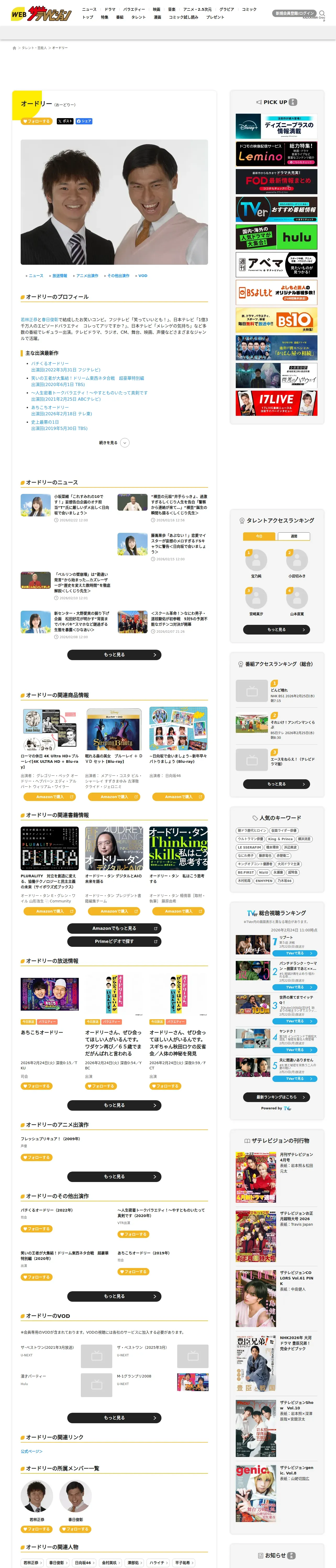This screenshot has width=336, height=1568.
Task: Click the TVer logo beside Powered by
Action: pyautogui.click(x=287, y=1108)
